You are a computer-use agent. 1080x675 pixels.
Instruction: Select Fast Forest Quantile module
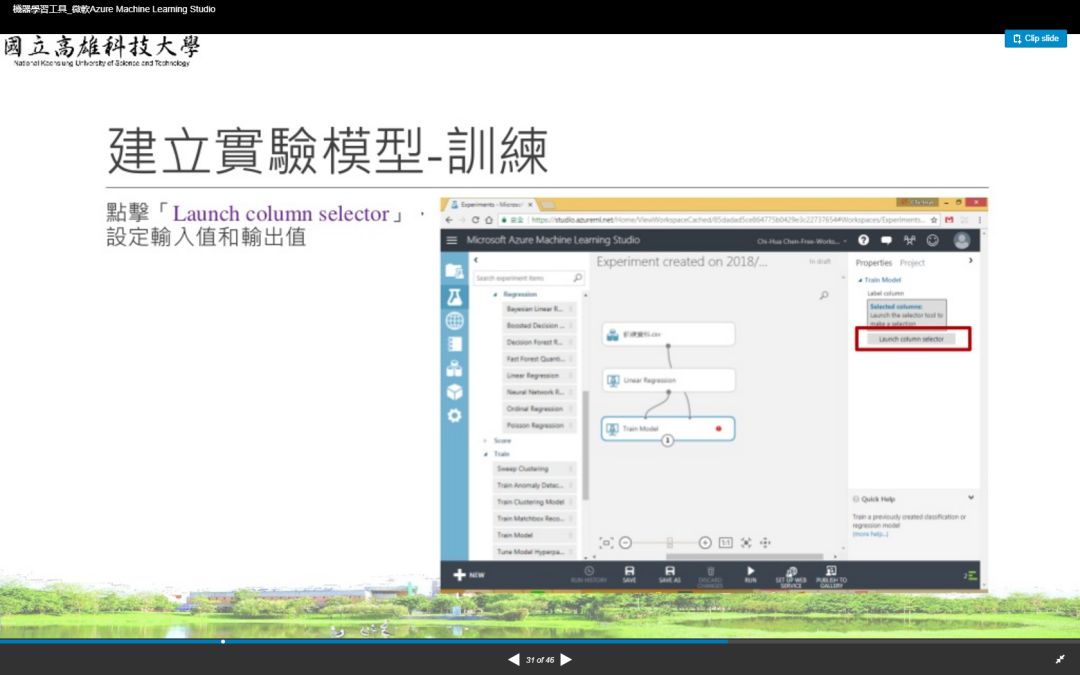[x=539, y=359]
